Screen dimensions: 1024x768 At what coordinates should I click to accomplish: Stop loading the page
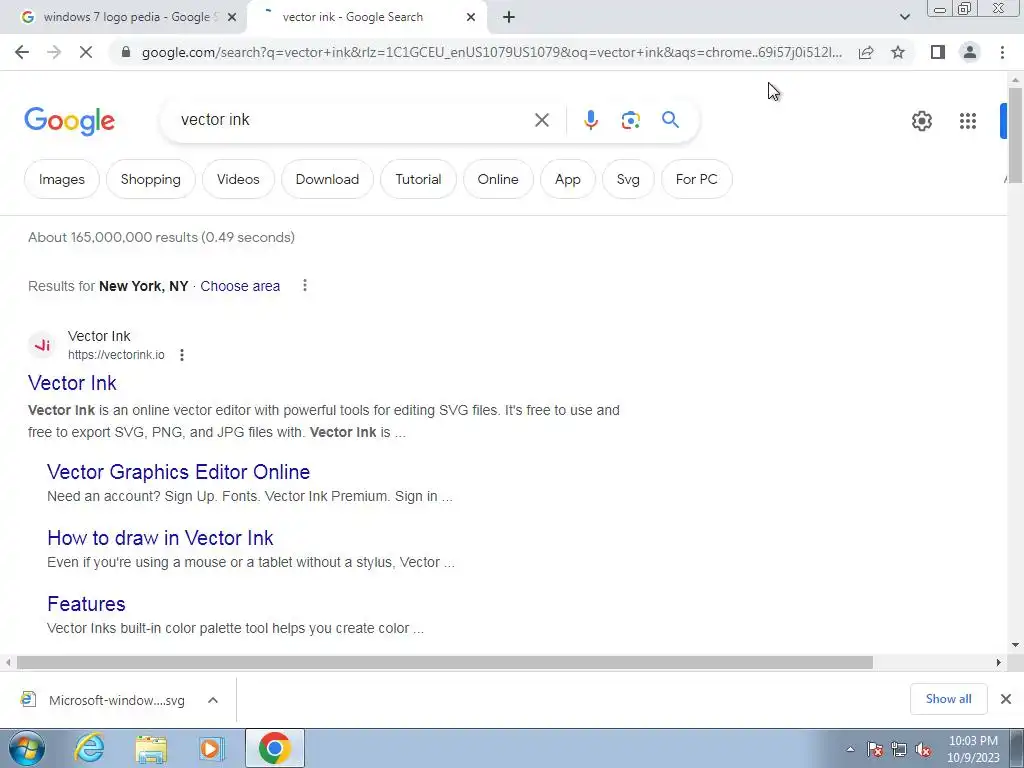86,52
